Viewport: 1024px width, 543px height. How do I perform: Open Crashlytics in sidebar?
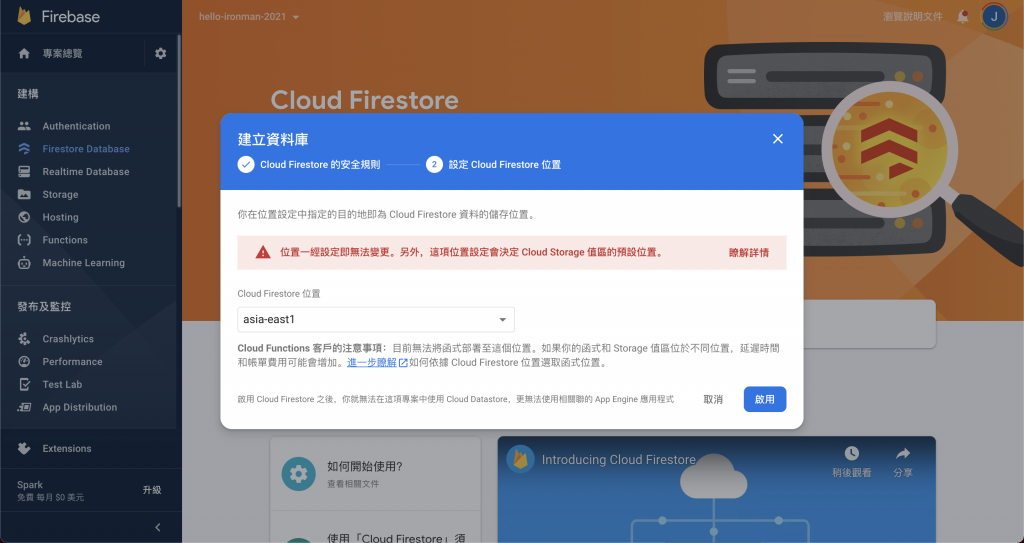(x=68, y=338)
